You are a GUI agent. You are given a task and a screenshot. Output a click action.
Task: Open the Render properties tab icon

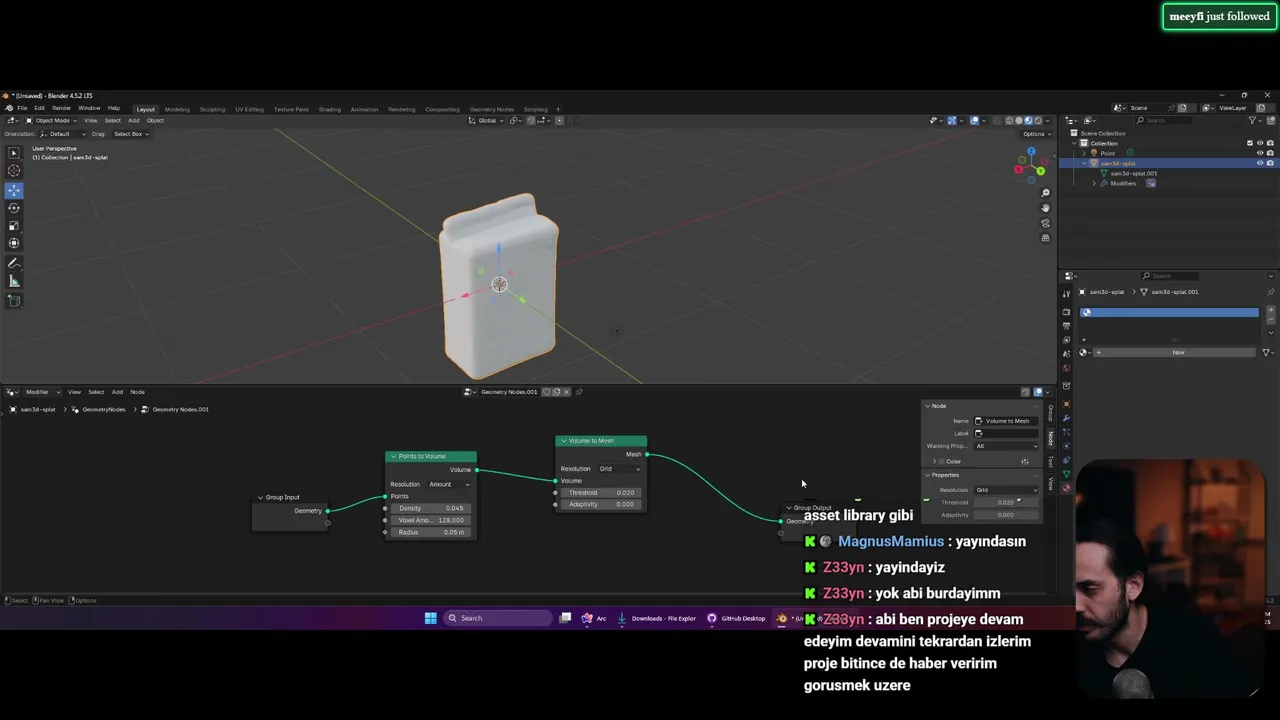coord(1066,312)
